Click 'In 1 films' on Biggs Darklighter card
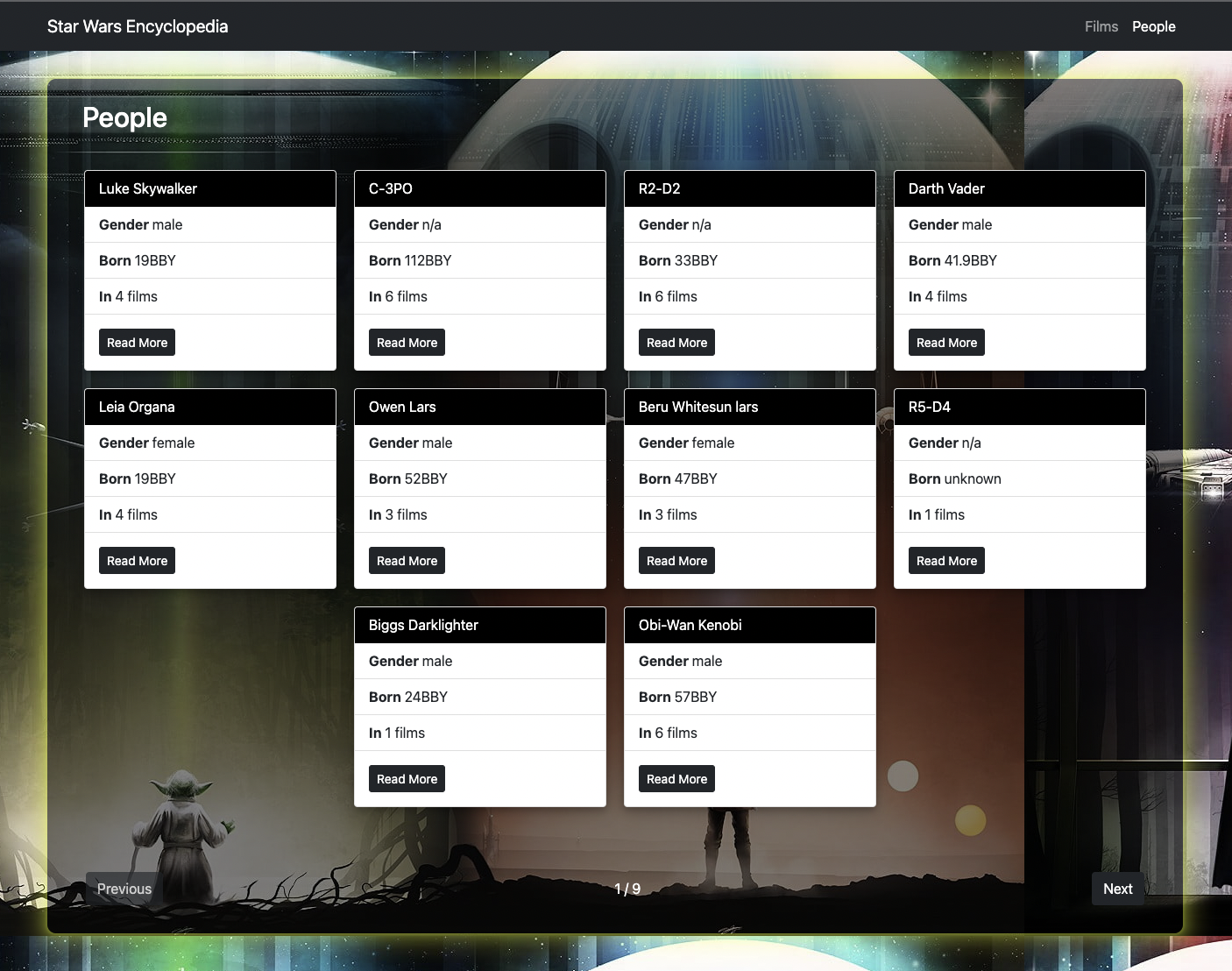1232x971 pixels. pyautogui.click(x=480, y=733)
